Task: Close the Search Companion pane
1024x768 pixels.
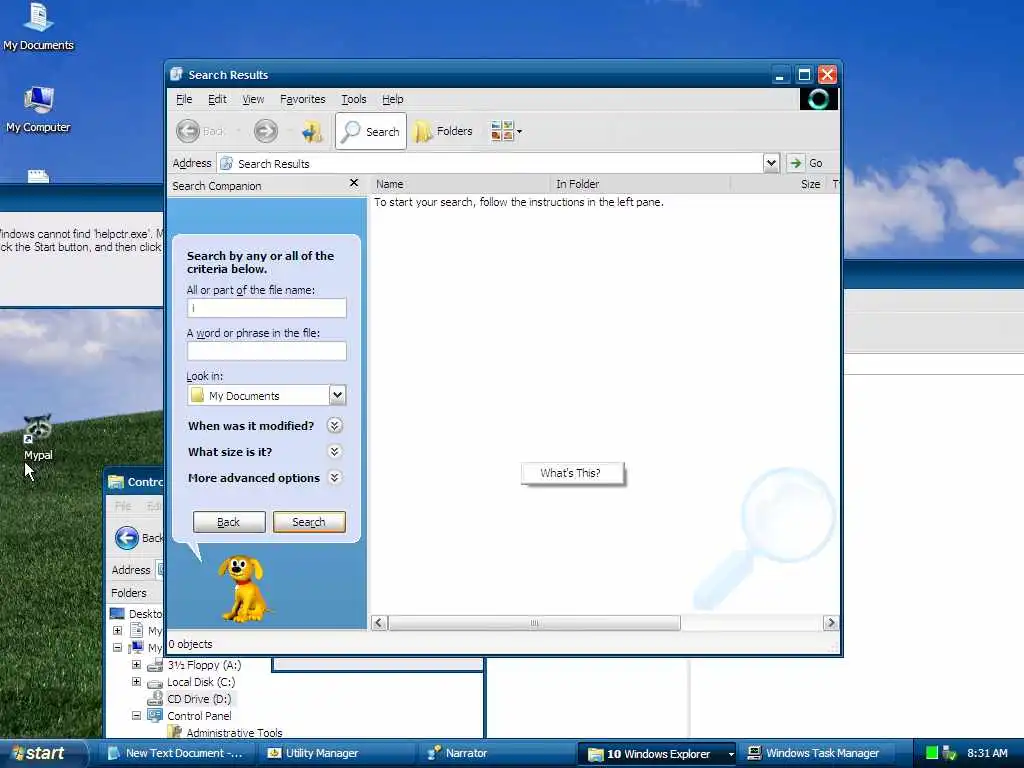Action: coord(354,183)
